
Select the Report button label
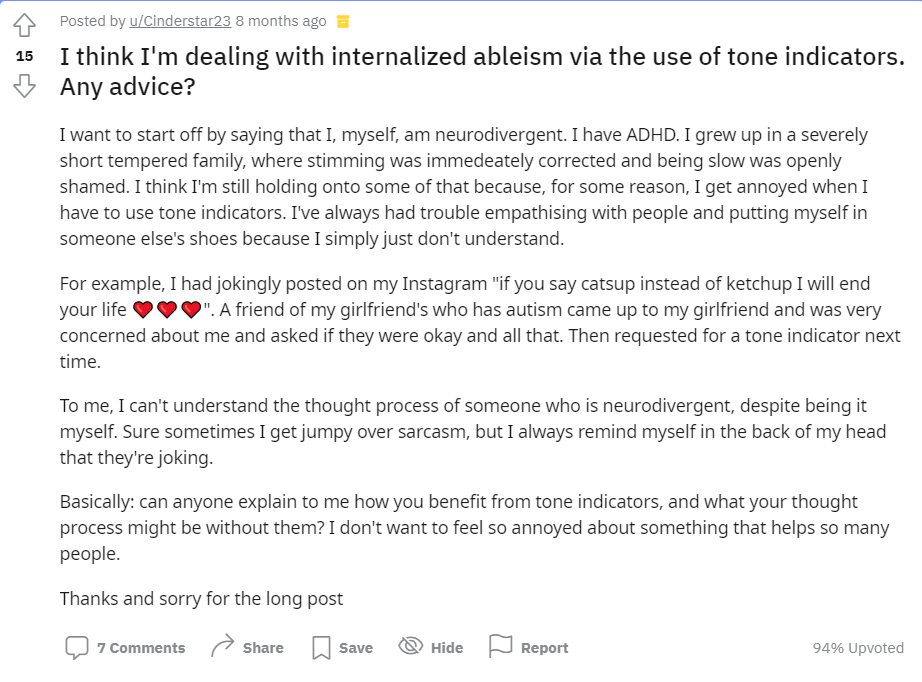544,648
